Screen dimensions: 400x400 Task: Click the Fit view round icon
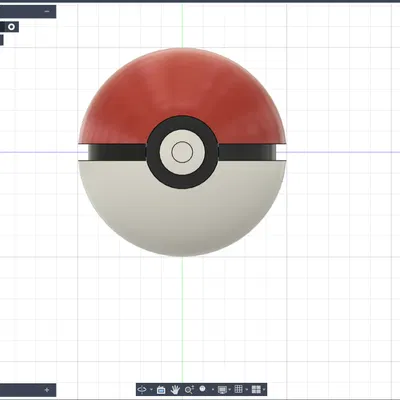coord(202,388)
